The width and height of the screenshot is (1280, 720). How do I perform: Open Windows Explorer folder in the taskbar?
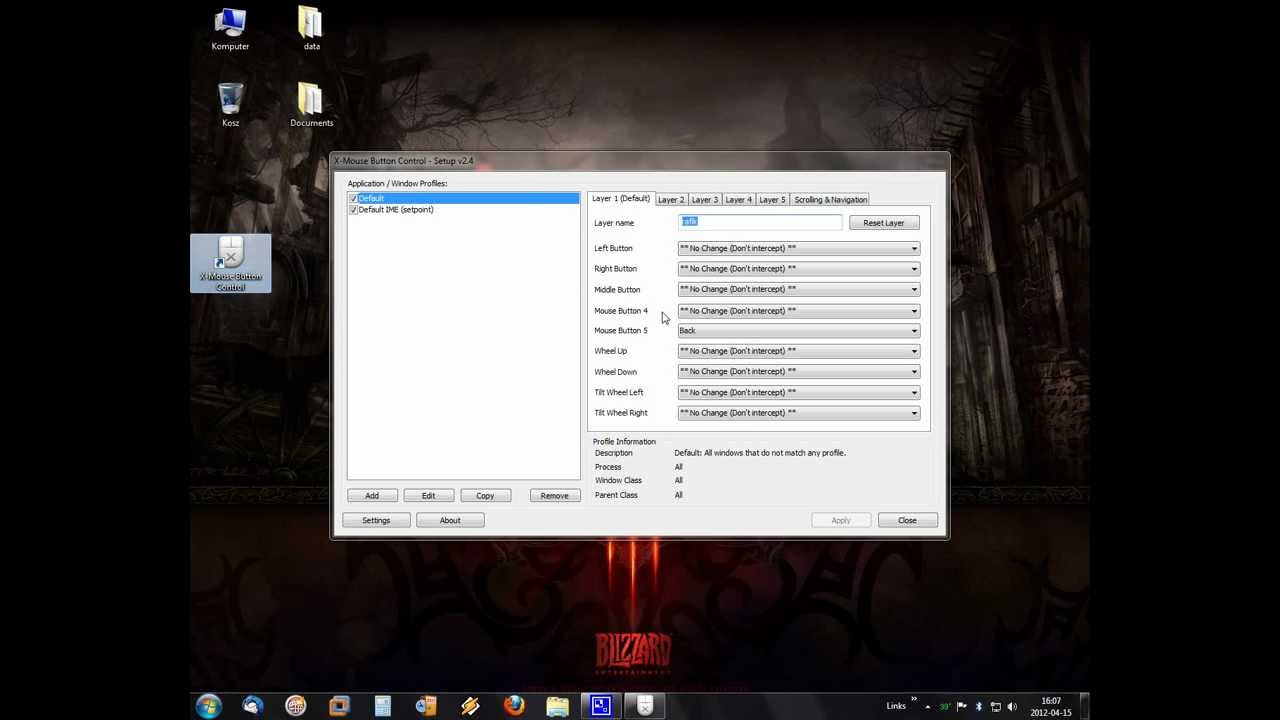coord(558,706)
